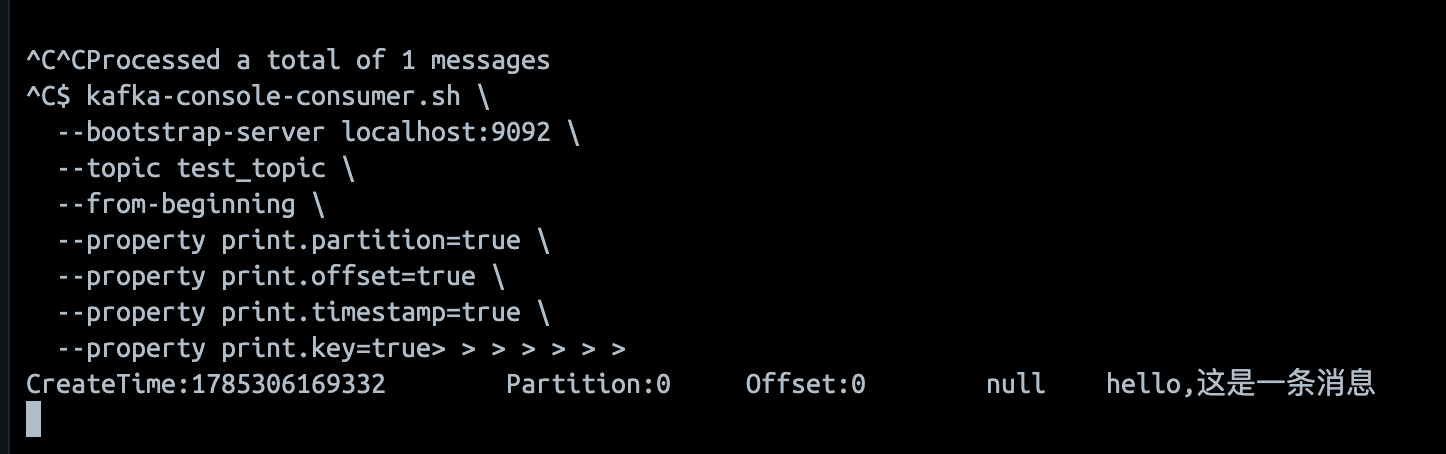The width and height of the screenshot is (1446, 454).
Task: Click 'print.partition=true' property text
Action: point(371,240)
